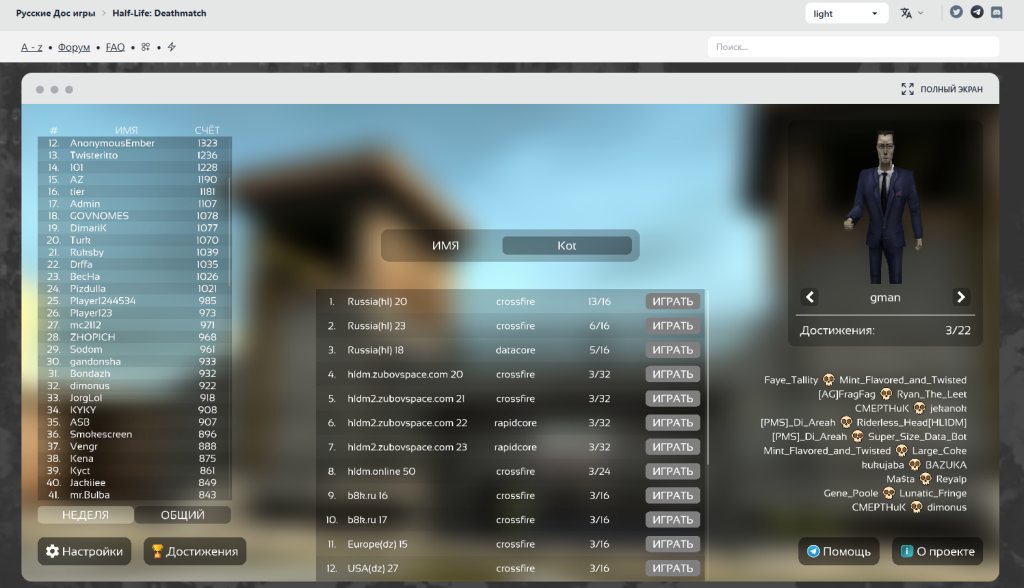The width and height of the screenshot is (1024, 588).
Task: Edit the player name field Kot
Action: click(x=567, y=246)
